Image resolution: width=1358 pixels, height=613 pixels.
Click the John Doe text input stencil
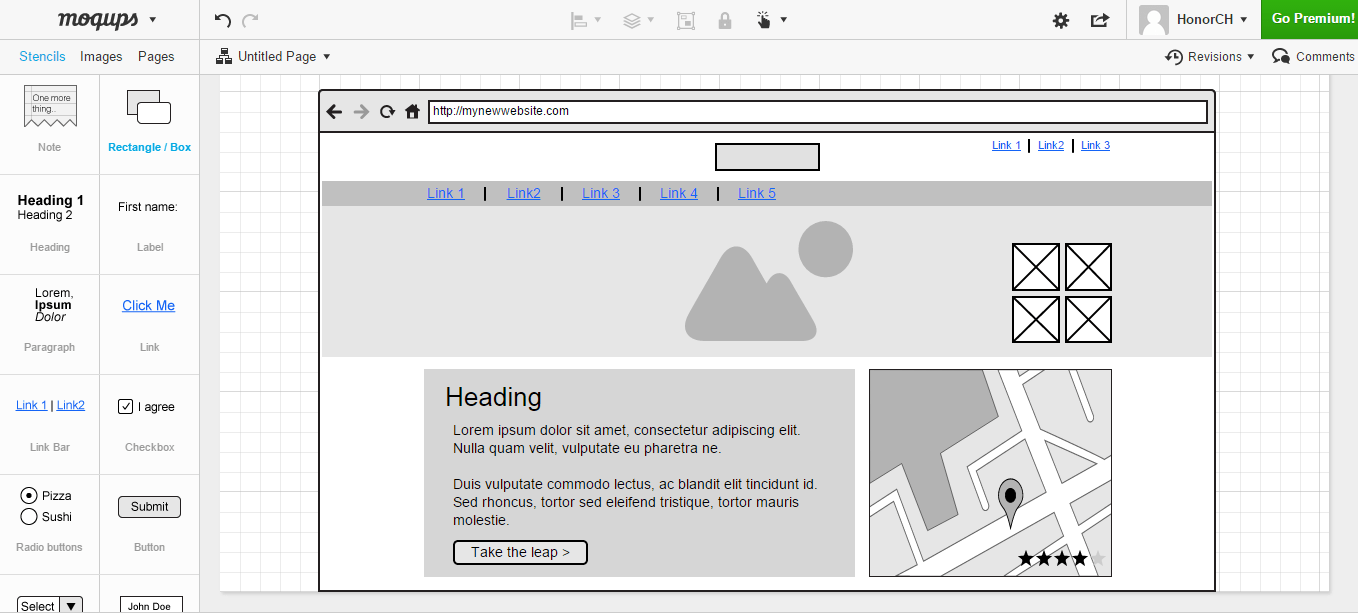pyautogui.click(x=151, y=605)
